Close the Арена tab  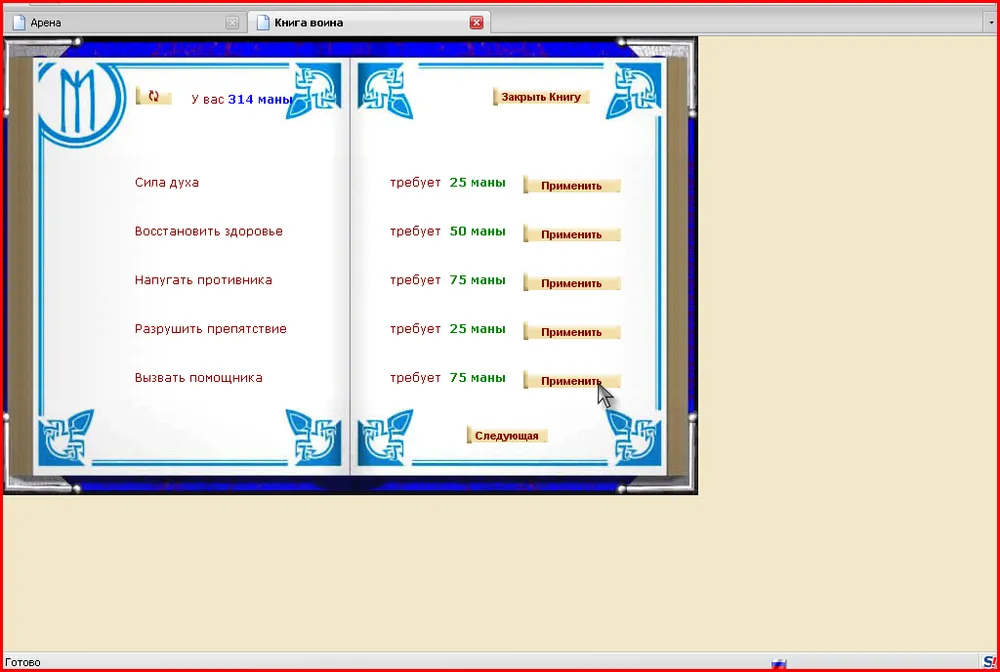(232, 22)
